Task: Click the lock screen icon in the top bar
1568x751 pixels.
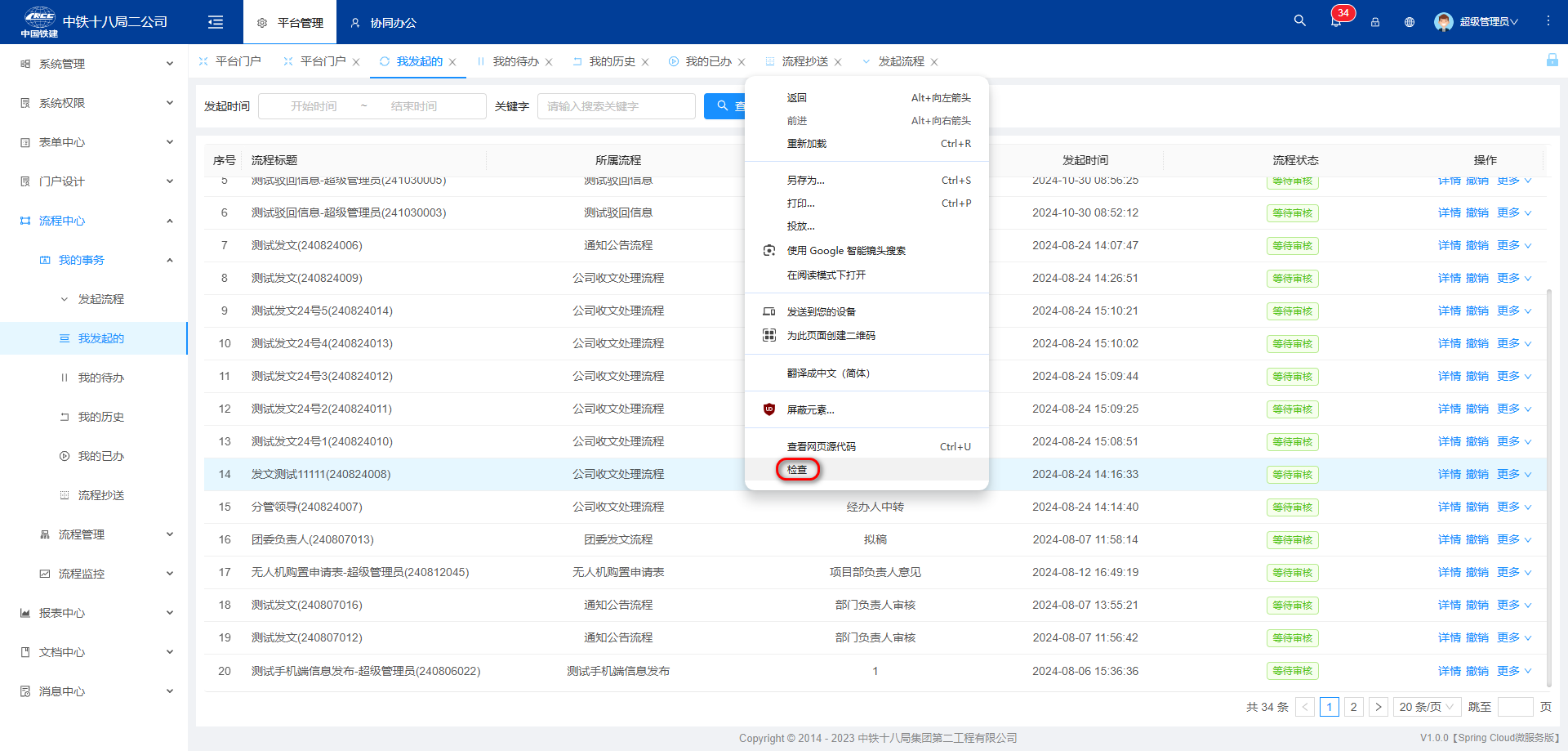Action: click(x=1375, y=22)
